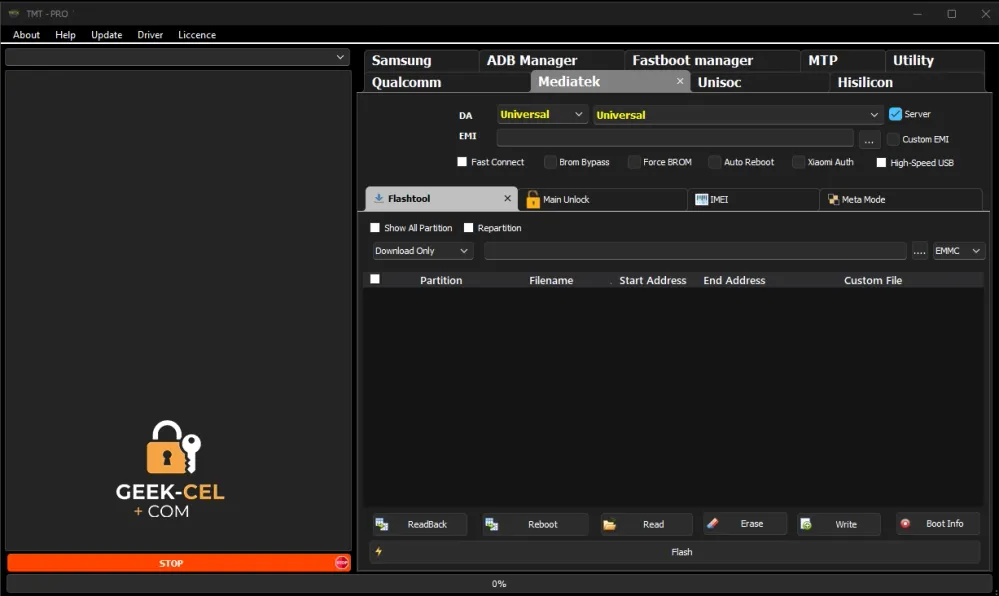Image resolution: width=999 pixels, height=596 pixels.
Task: Enable High-Speed USB checkbox
Action: (881, 163)
